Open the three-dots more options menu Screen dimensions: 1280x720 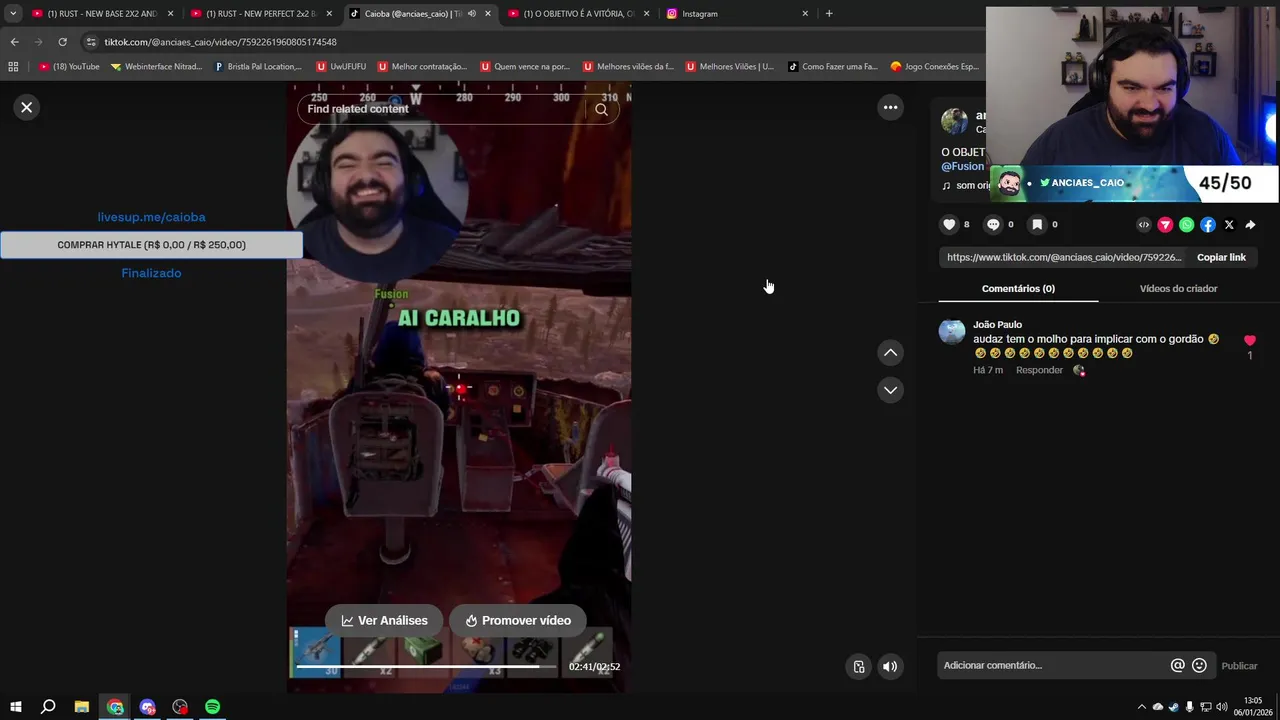[x=890, y=107]
